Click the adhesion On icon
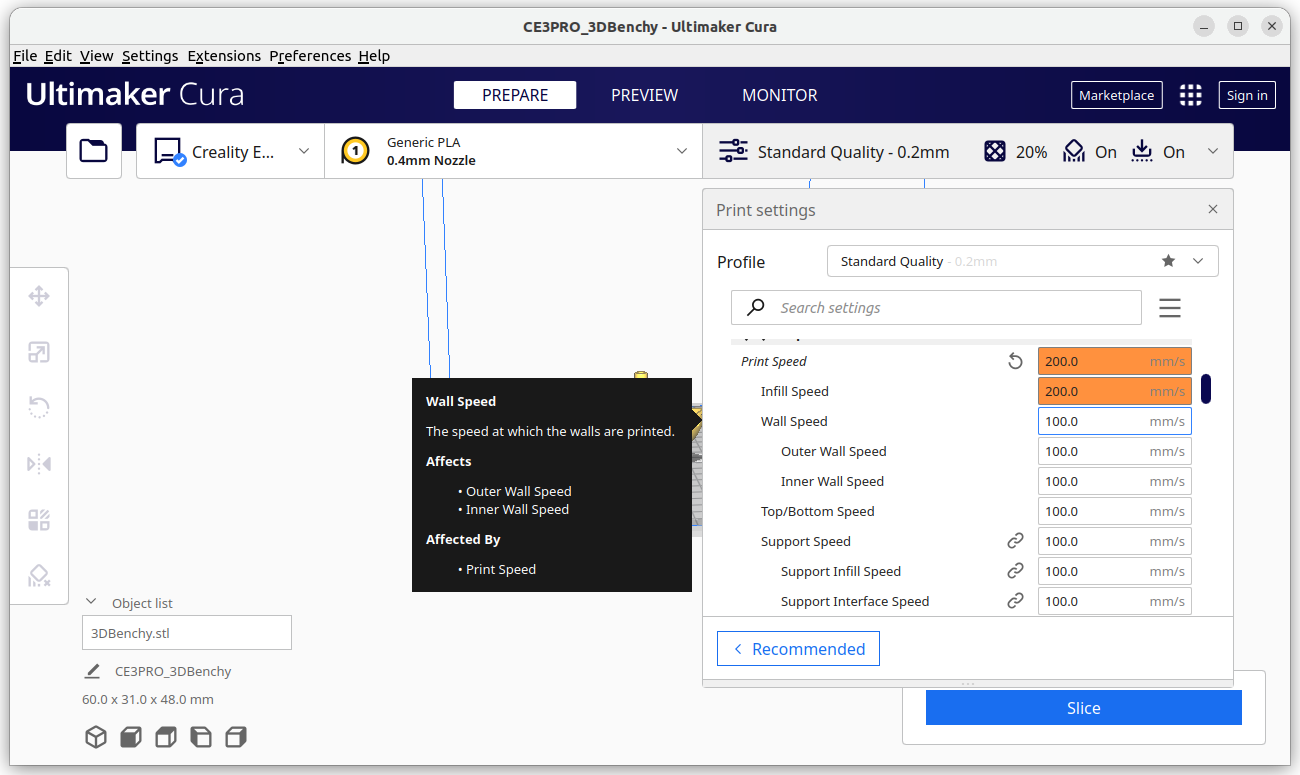This screenshot has height=775, width=1300. (1142, 152)
